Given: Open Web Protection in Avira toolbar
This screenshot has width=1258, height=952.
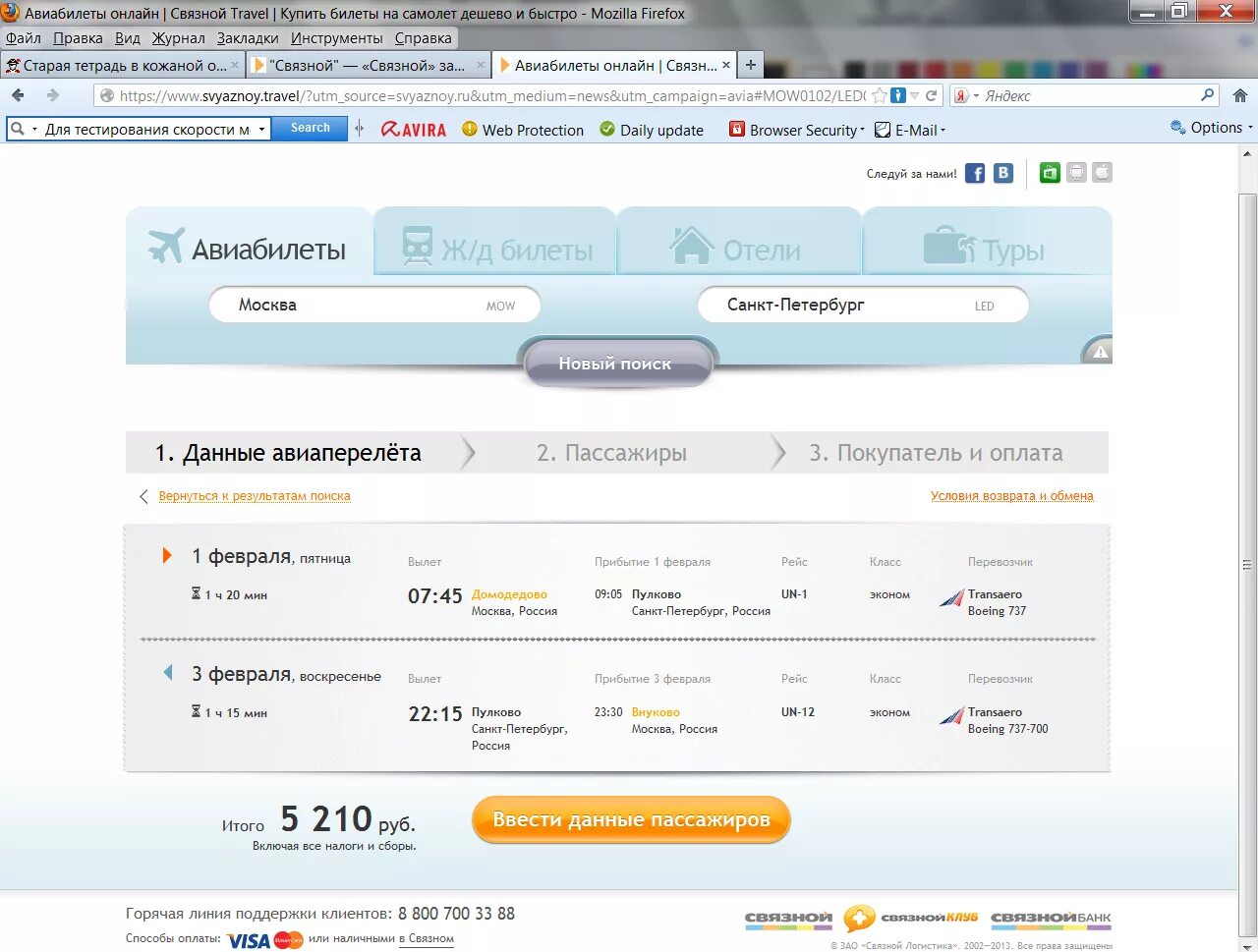Looking at the screenshot, I should [523, 130].
